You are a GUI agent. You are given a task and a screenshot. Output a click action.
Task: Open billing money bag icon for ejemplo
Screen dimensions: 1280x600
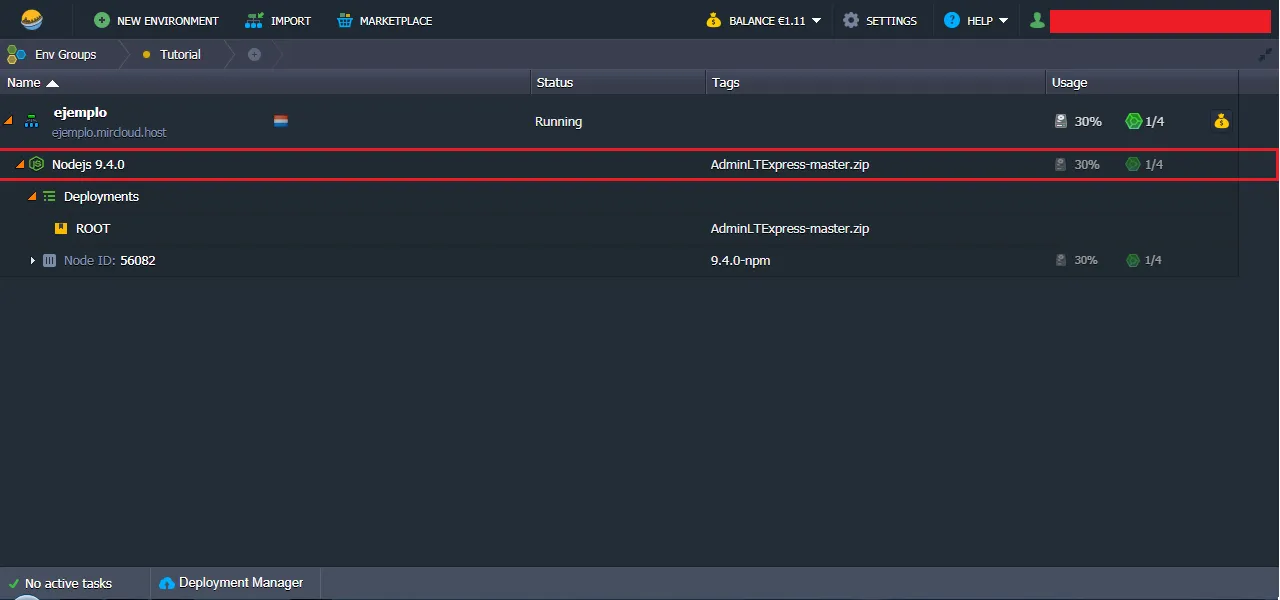[x=1221, y=121]
